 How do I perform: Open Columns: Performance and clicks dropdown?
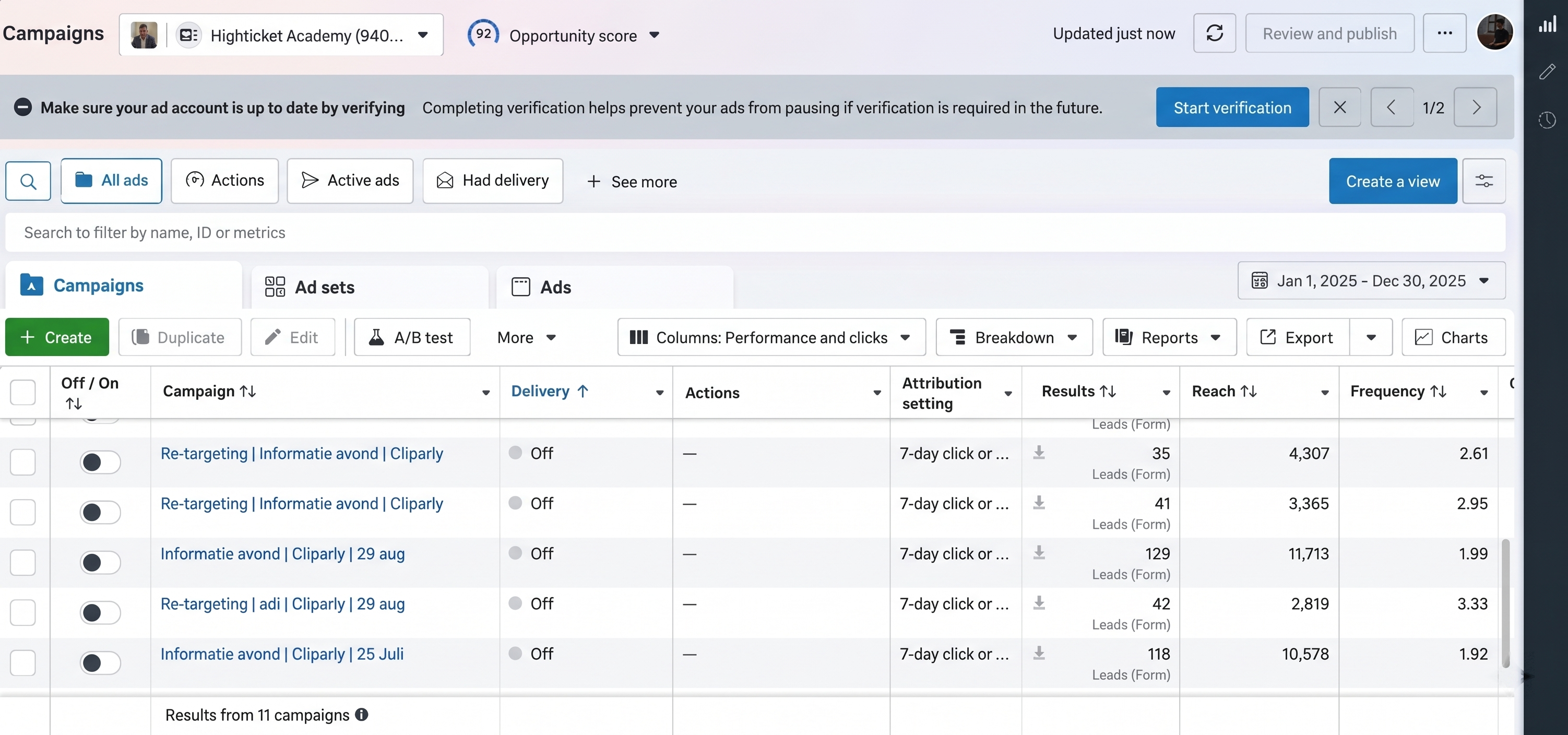pyautogui.click(x=771, y=337)
